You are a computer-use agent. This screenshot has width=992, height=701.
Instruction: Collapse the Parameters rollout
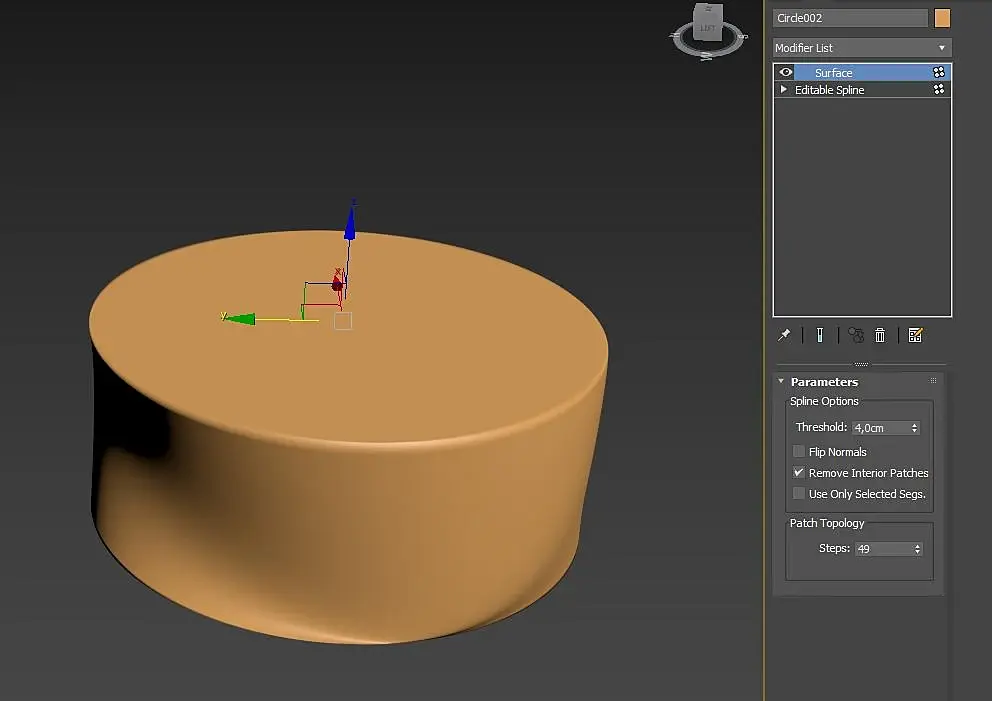781,382
